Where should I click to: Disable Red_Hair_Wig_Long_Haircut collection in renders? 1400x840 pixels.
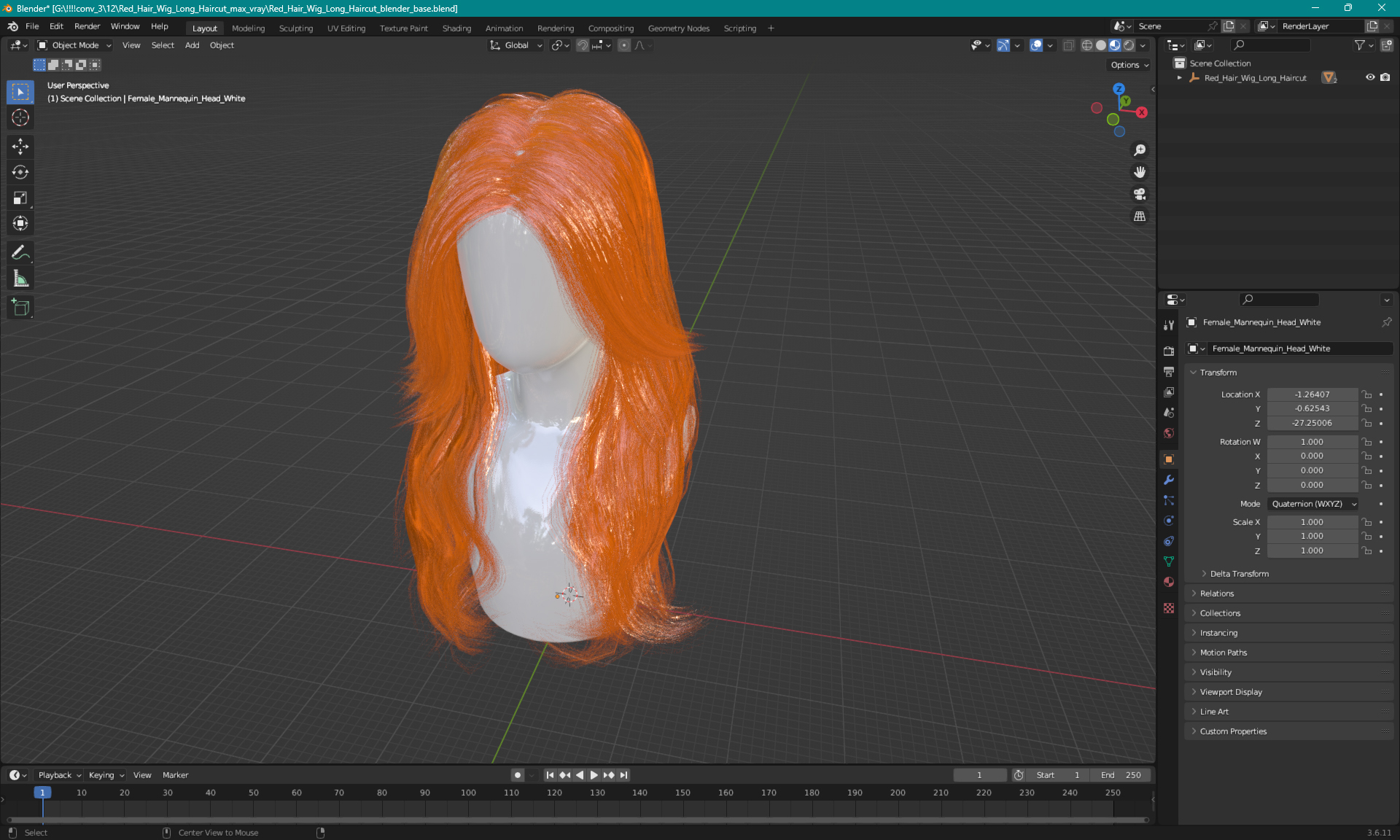coord(1385,77)
